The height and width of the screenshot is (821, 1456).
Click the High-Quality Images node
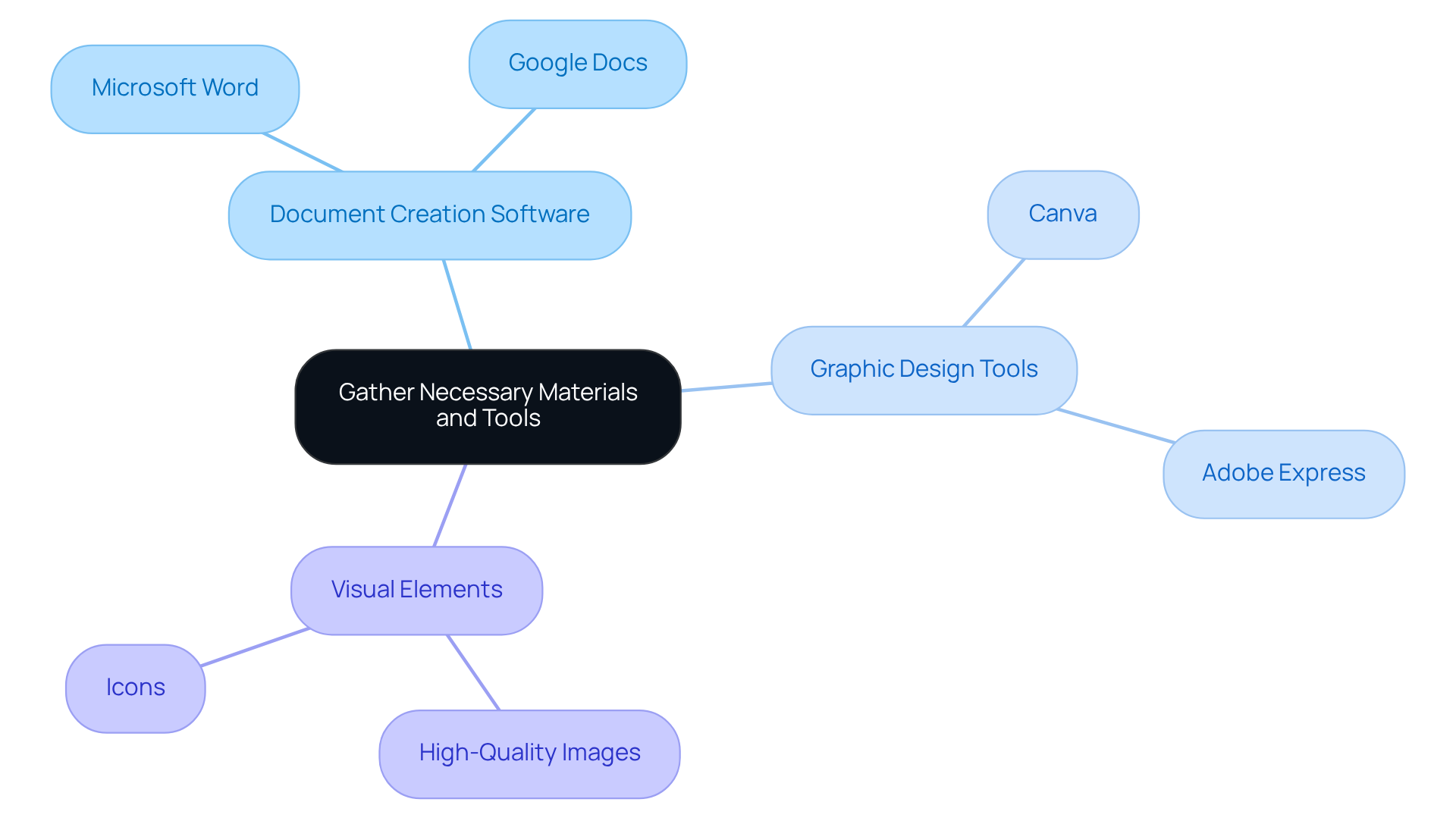(529, 753)
